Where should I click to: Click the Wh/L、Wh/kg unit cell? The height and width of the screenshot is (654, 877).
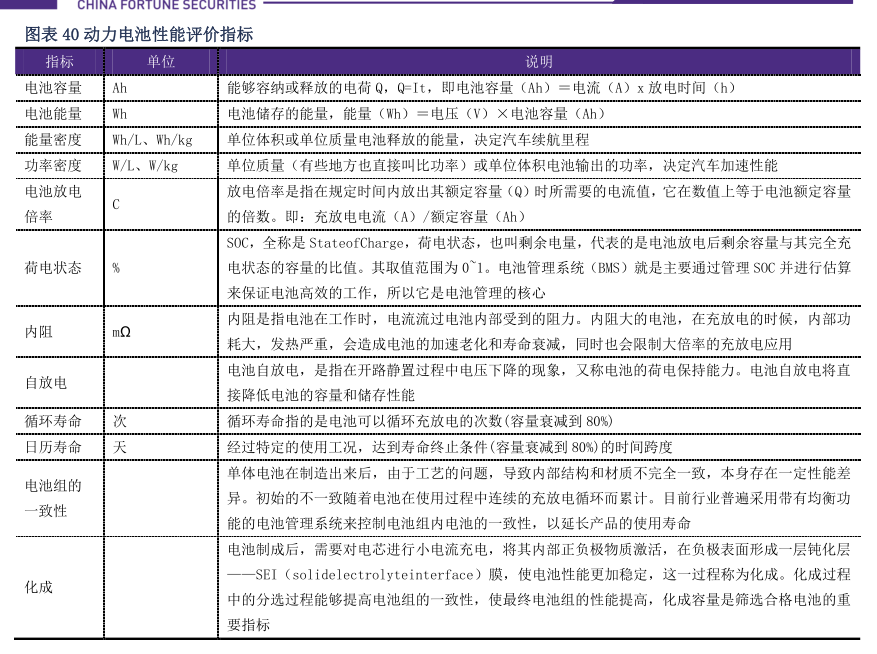point(152,140)
